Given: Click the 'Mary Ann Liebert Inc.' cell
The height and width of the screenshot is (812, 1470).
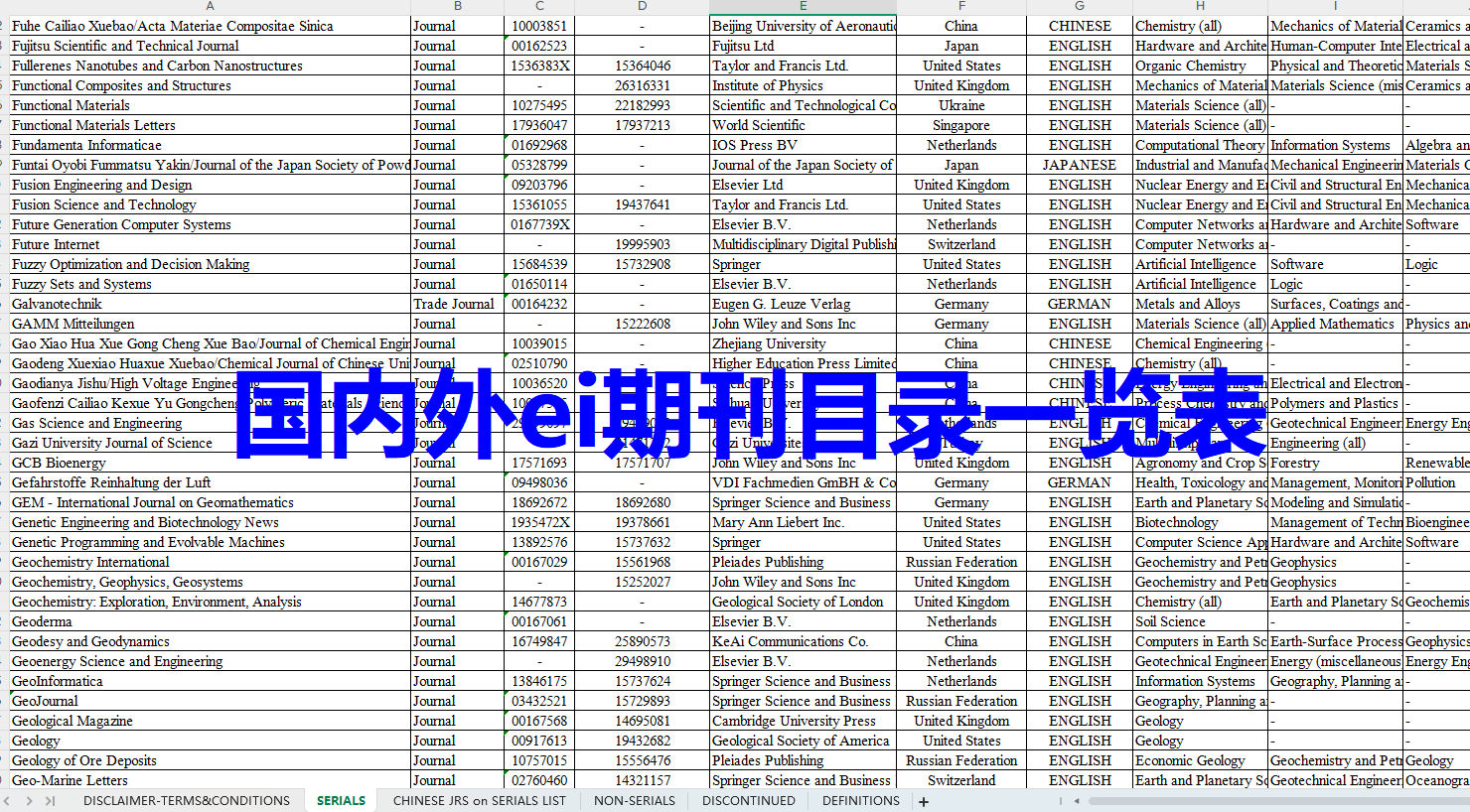Looking at the screenshot, I should pyautogui.click(x=803, y=522).
